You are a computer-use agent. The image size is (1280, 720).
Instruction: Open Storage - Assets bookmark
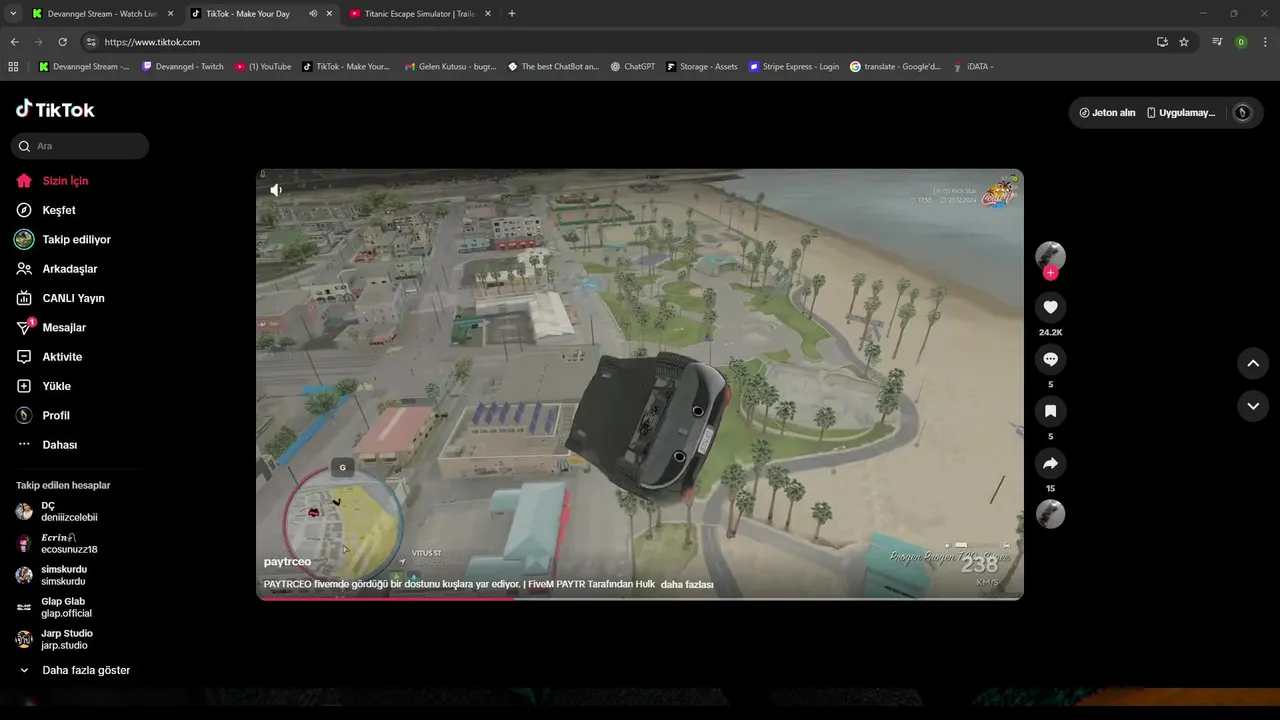point(701,67)
